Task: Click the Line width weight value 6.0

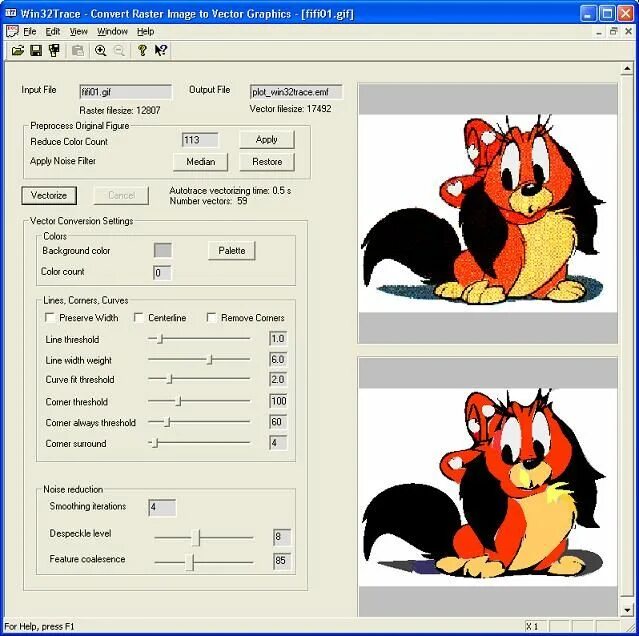Action: pyautogui.click(x=278, y=359)
